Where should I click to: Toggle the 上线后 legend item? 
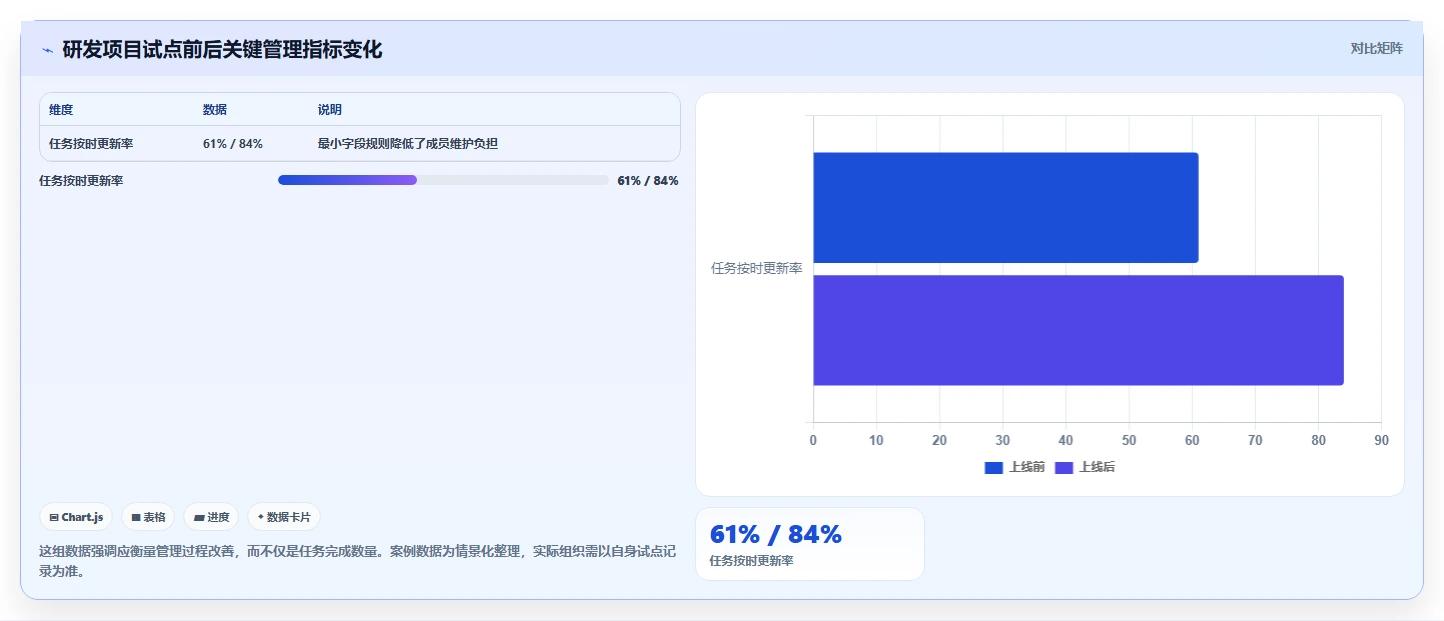point(1085,467)
